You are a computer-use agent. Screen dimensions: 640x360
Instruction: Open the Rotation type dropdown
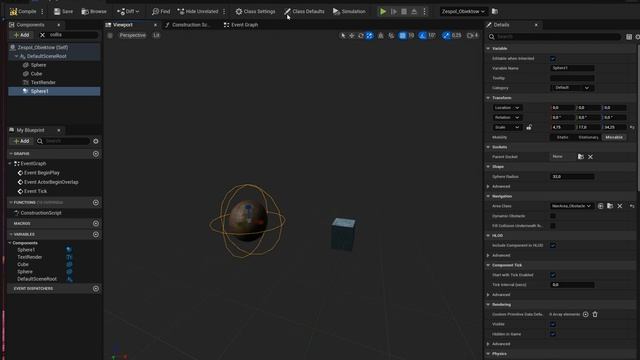click(x=507, y=118)
